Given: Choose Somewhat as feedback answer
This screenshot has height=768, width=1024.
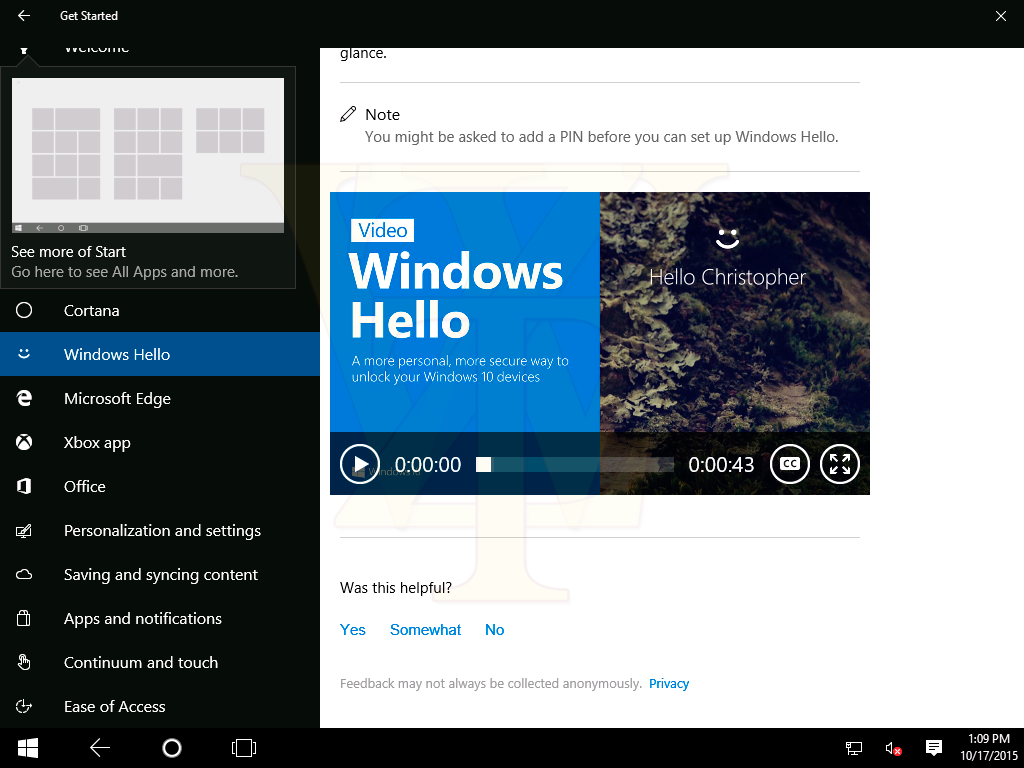Looking at the screenshot, I should 426,630.
